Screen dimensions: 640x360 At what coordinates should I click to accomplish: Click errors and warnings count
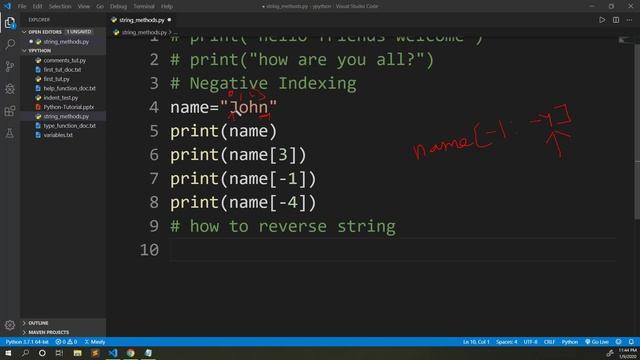pos(66,342)
